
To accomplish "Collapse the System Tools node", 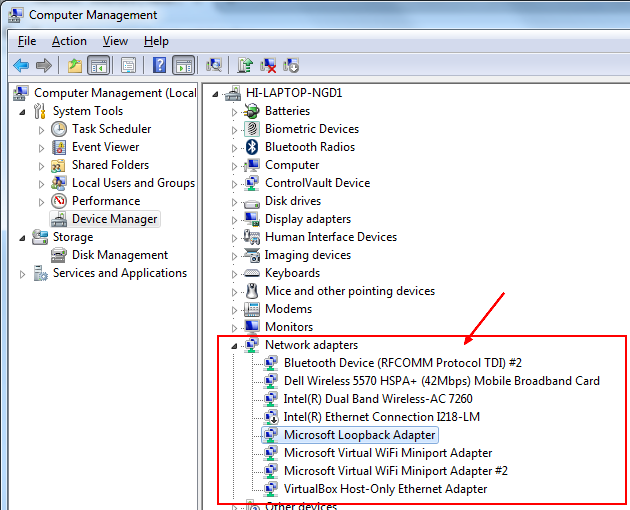I will click(x=22, y=112).
